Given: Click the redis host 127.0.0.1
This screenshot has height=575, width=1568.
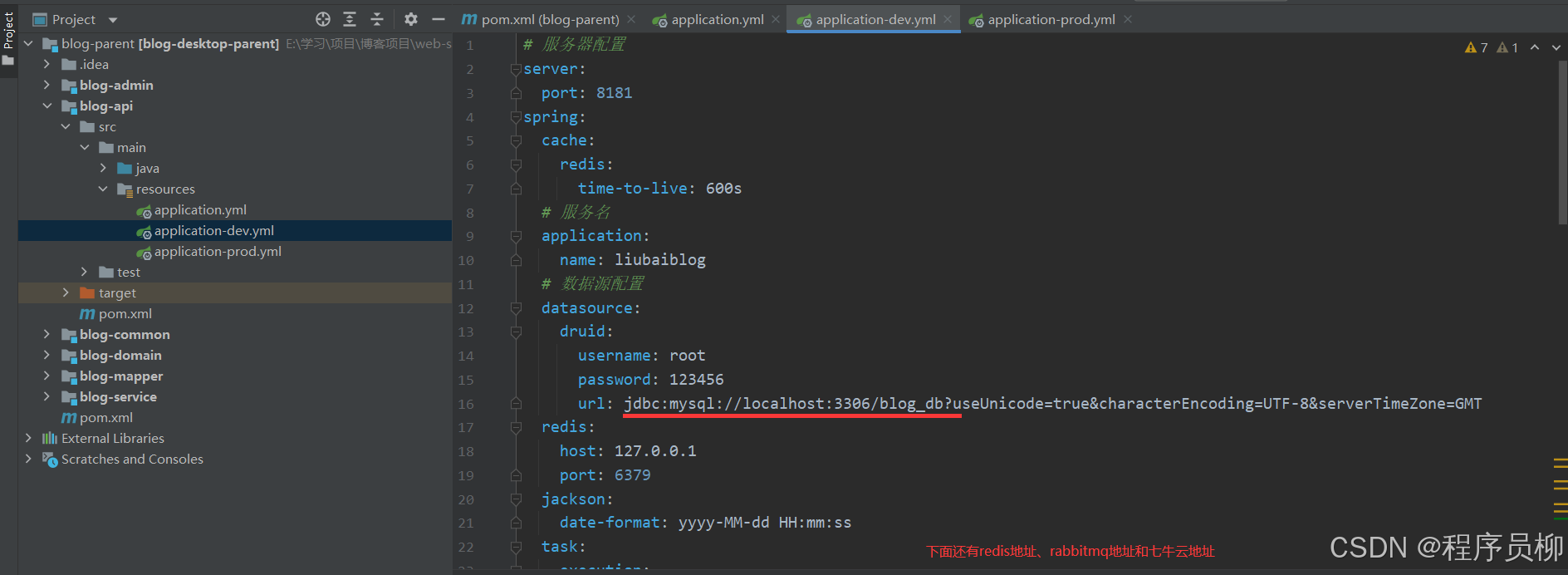Looking at the screenshot, I should point(655,451).
